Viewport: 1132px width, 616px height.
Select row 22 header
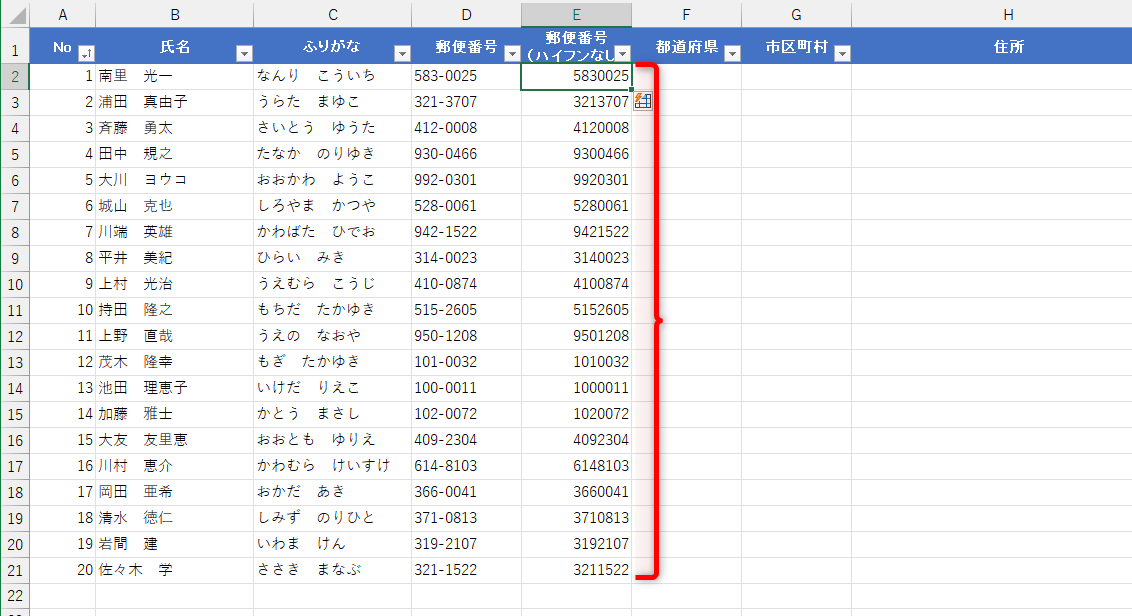[x=15, y=596]
